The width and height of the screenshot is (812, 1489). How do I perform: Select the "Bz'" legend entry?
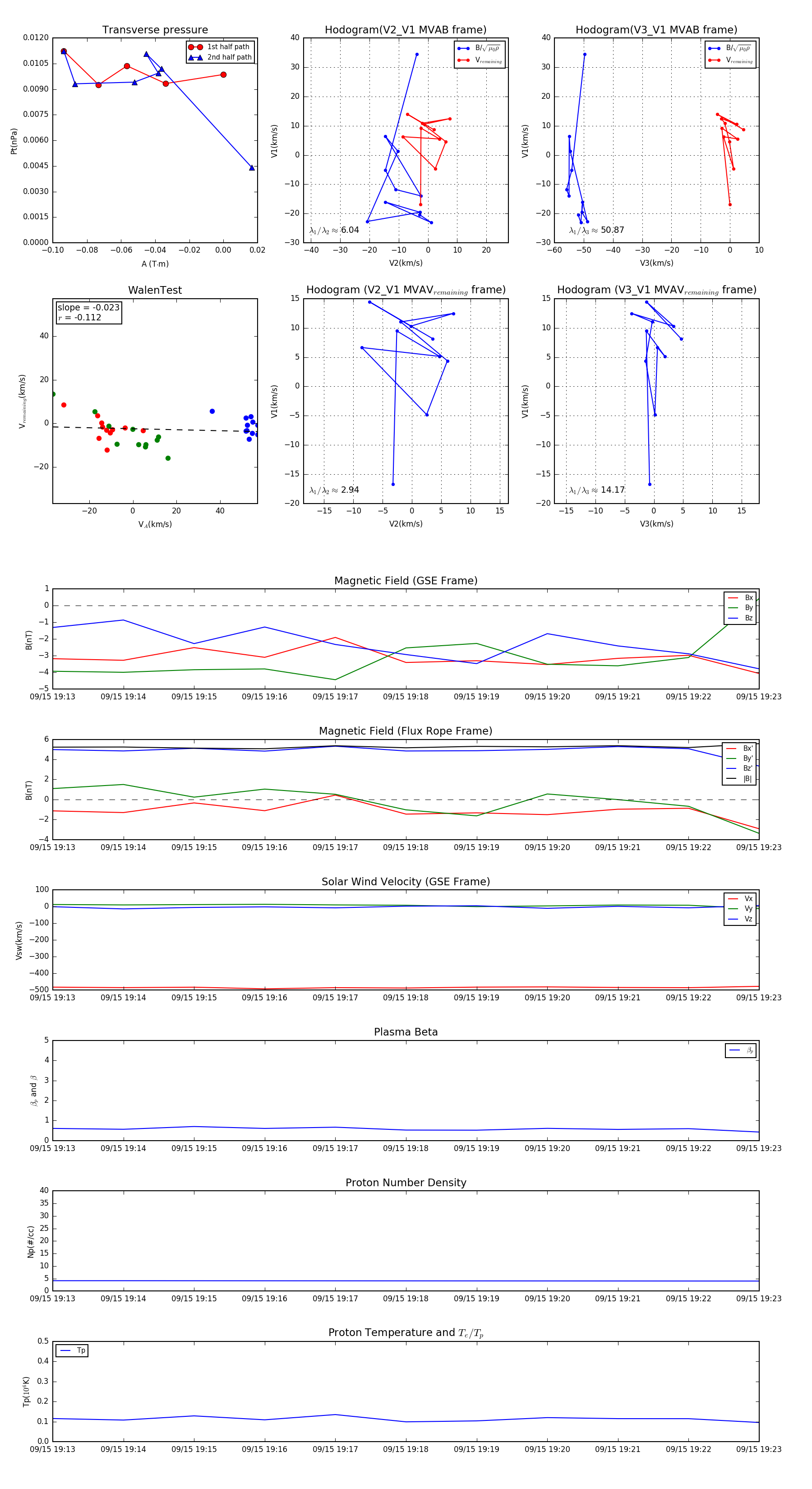740,768
